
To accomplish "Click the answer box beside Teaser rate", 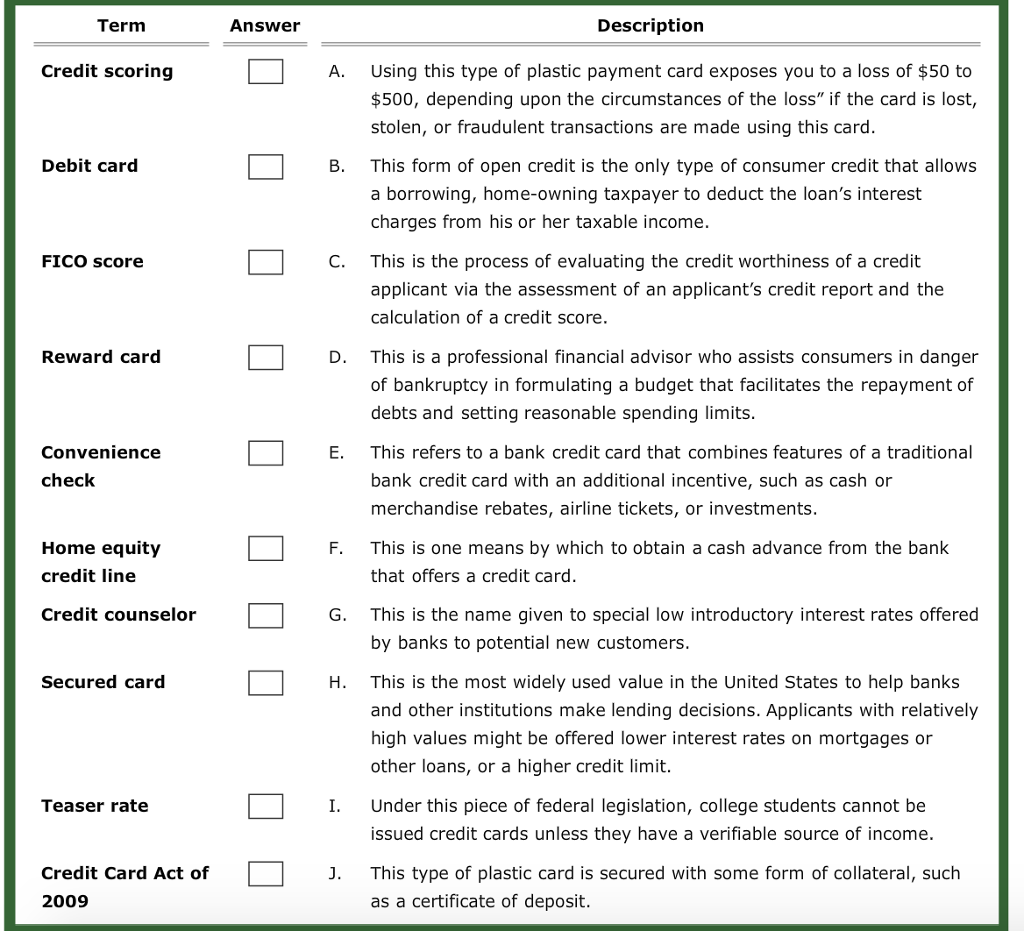I will click(x=264, y=806).
